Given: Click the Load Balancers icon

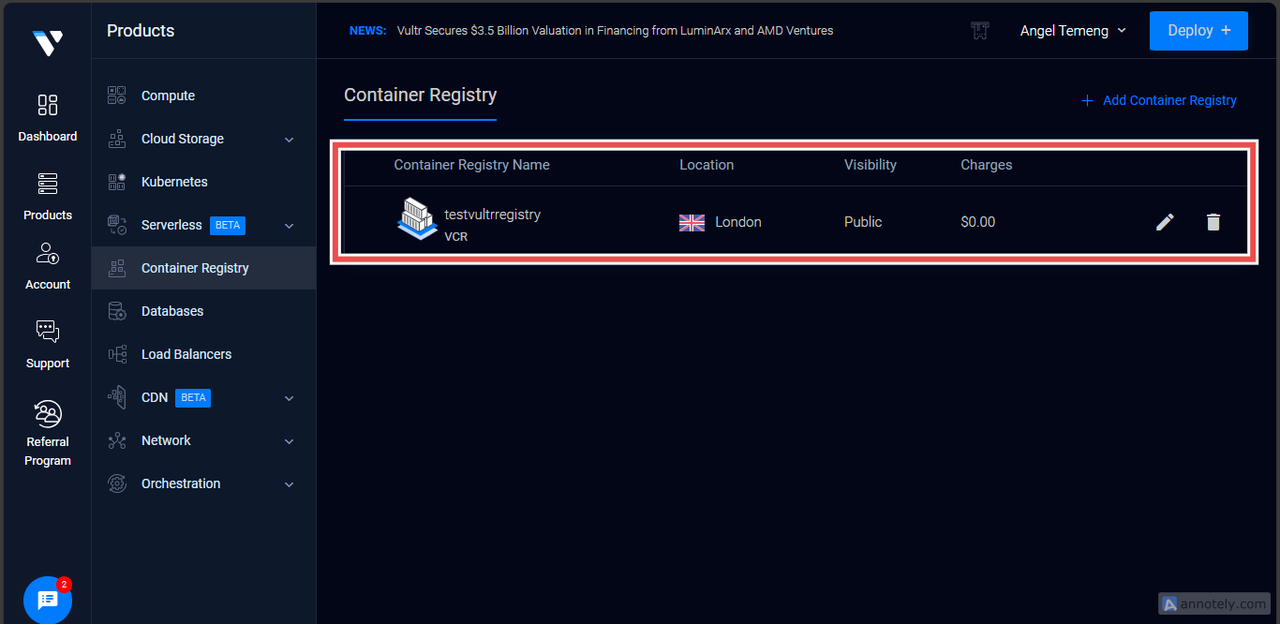Looking at the screenshot, I should [x=117, y=354].
